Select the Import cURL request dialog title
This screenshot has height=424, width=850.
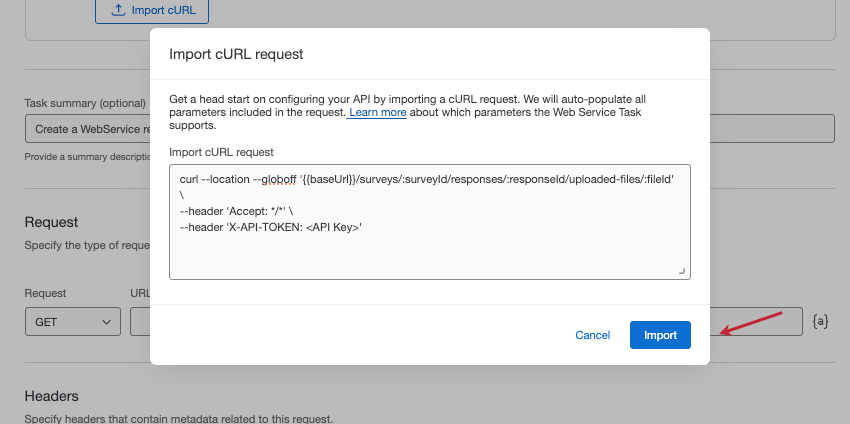(236, 54)
